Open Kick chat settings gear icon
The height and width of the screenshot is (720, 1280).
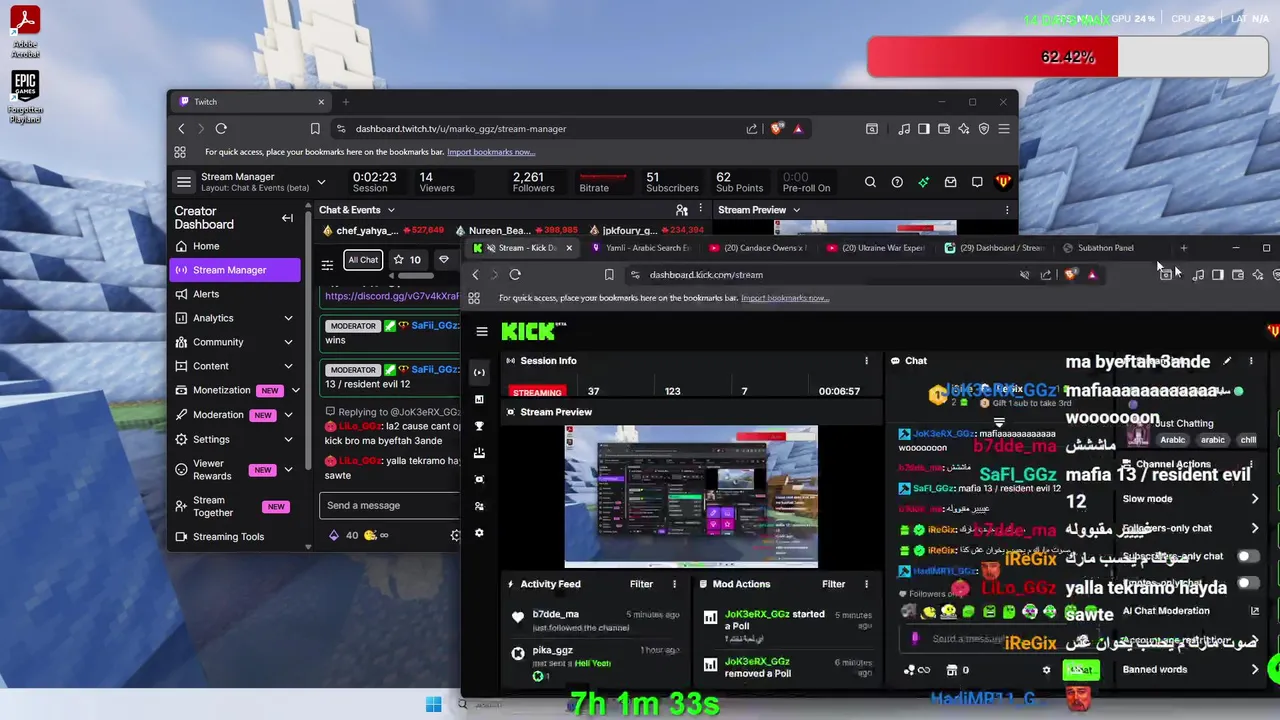tap(1046, 670)
